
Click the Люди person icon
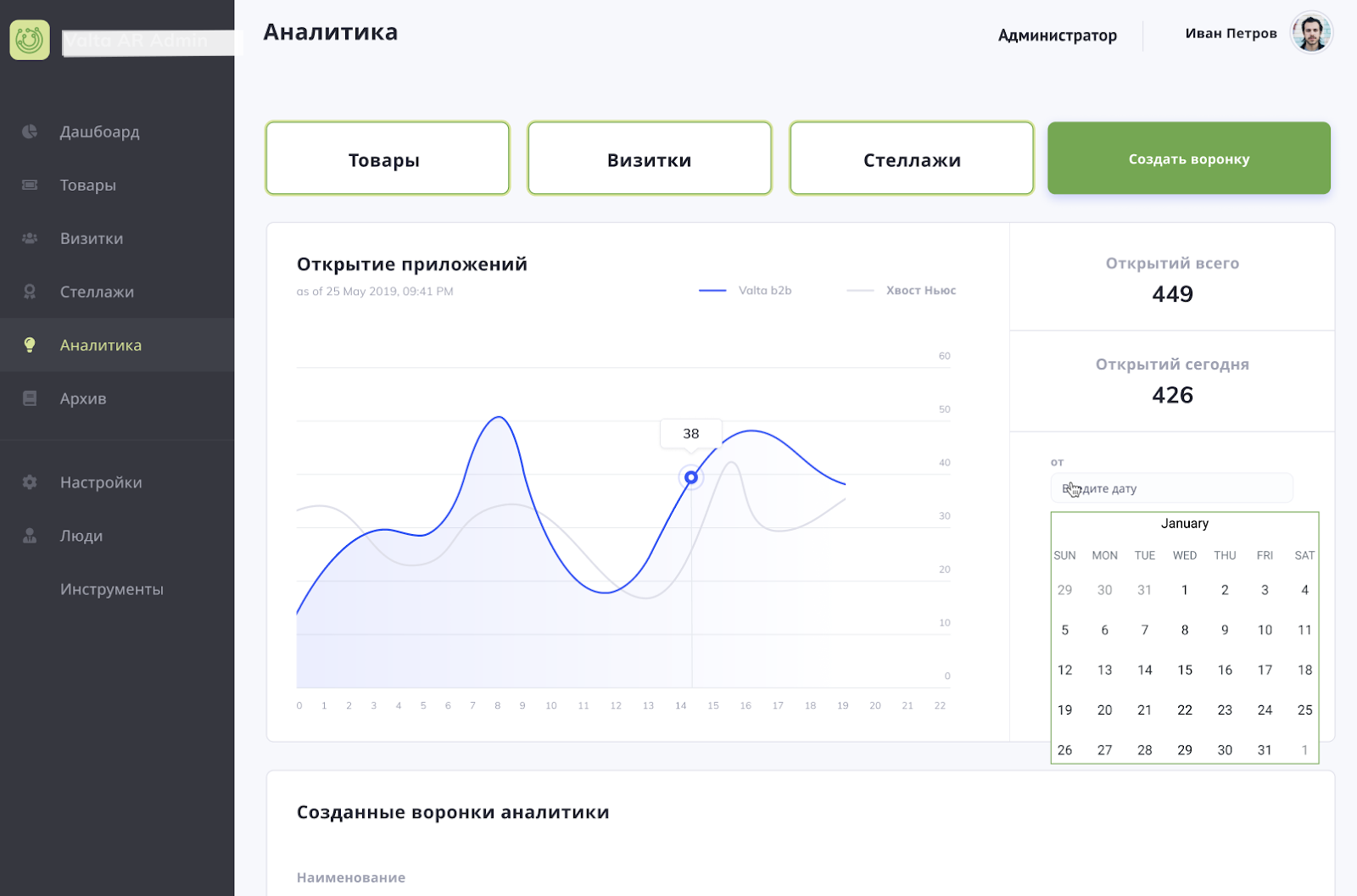30,536
